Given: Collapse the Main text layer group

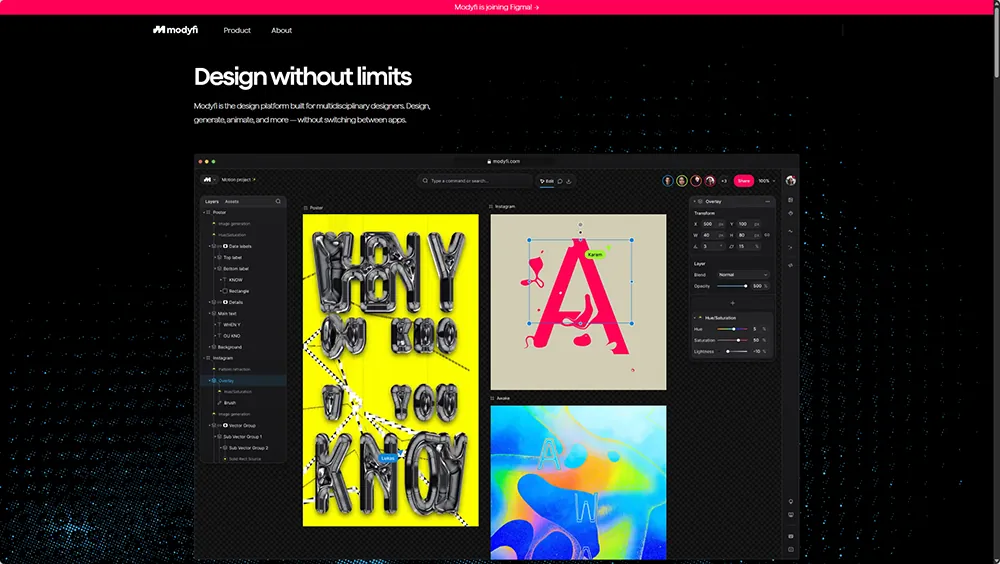Looking at the screenshot, I should (209, 313).
